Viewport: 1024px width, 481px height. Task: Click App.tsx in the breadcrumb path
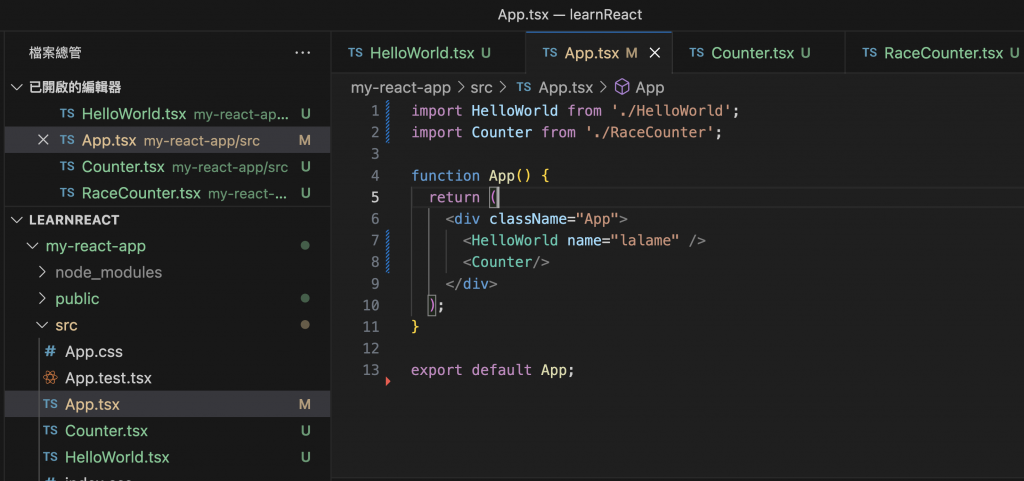[x=566, y=87]
